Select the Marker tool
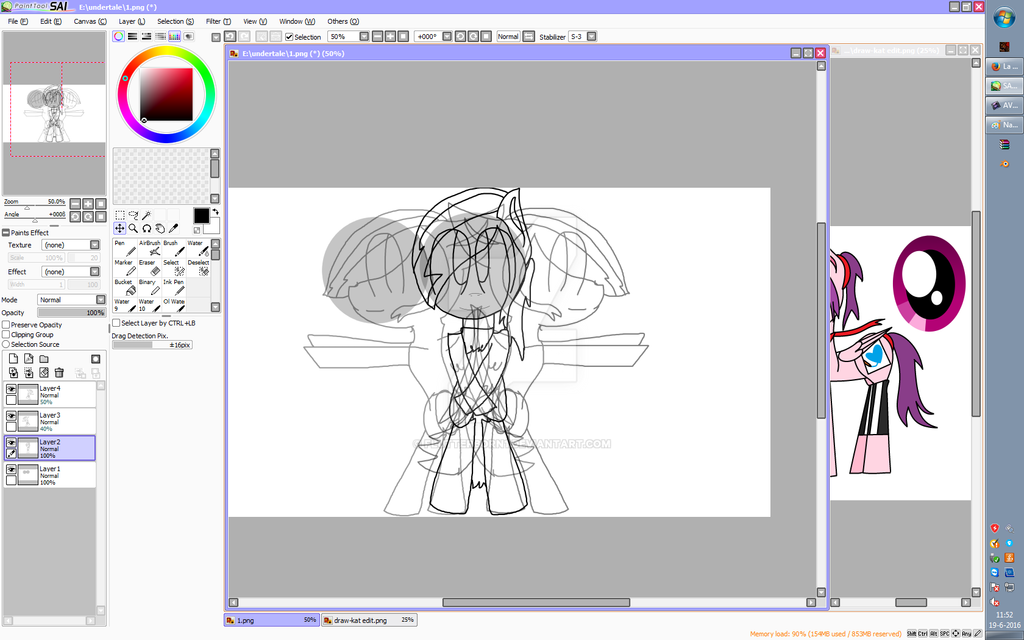Image resolution: width=1024 pixels, height=640 pixels. point(125,268)
